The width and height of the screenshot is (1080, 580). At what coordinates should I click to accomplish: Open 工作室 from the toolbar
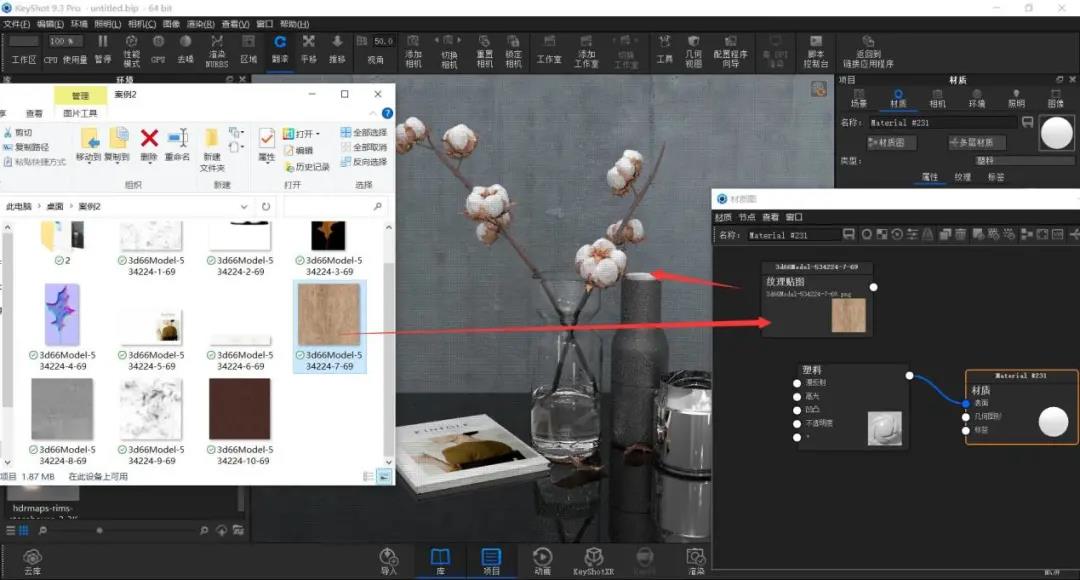(549, 50)
